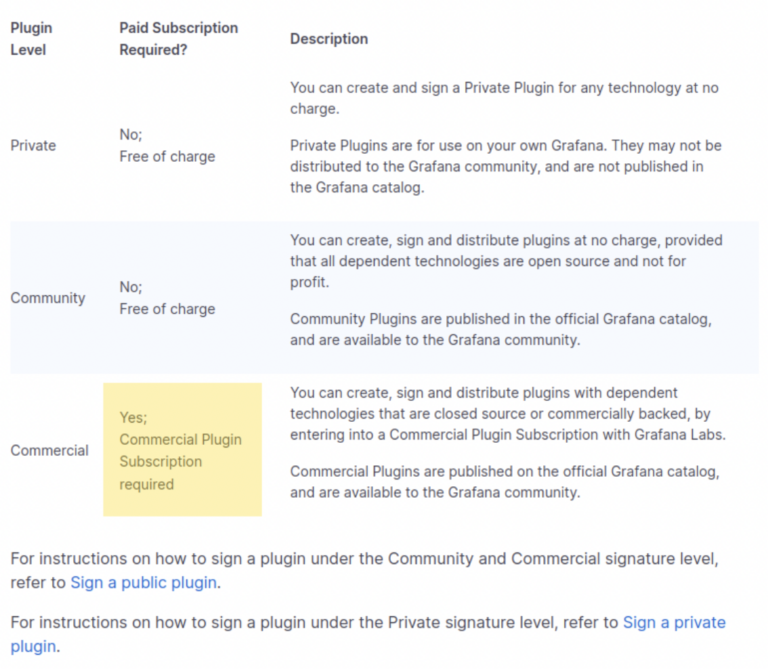Image resolution: width=768 pixels, height=669 pixels.
Task: Click the "Plugin Level" column header
Action: [x=29, y=39]
